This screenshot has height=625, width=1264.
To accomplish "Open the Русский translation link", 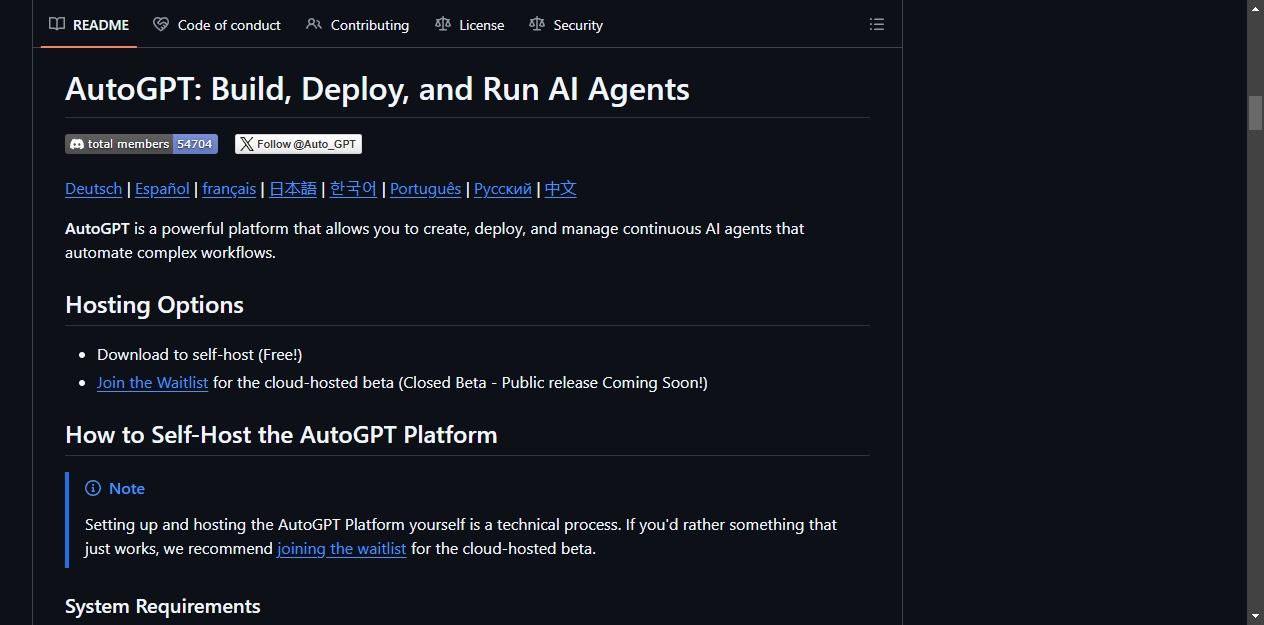I will click(x=503, y=189).
